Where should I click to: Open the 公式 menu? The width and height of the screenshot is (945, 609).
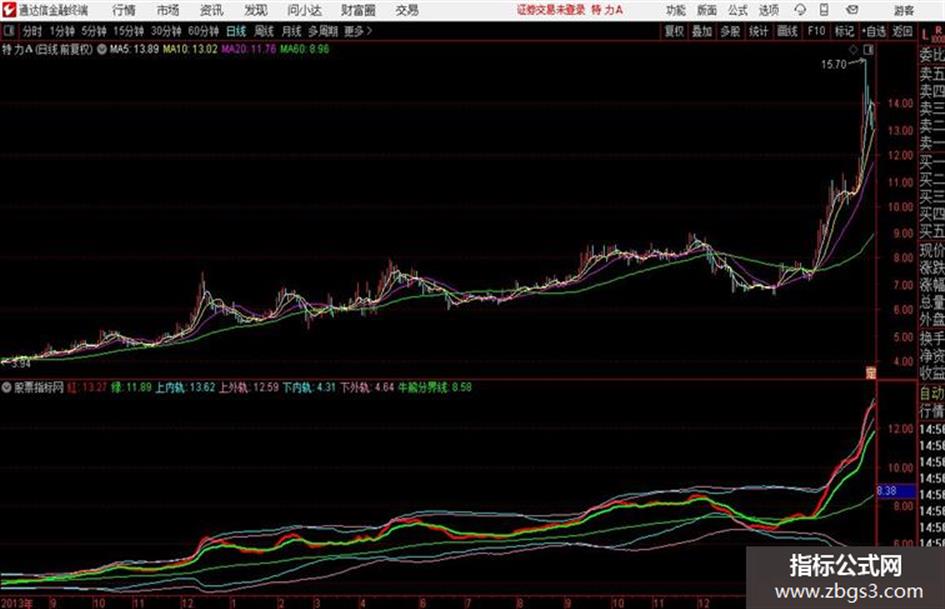tap(738, 10)
